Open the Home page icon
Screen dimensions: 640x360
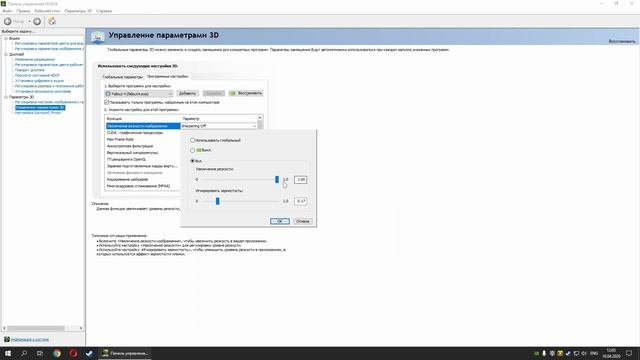pyautogui.click(x=52, y=21)
